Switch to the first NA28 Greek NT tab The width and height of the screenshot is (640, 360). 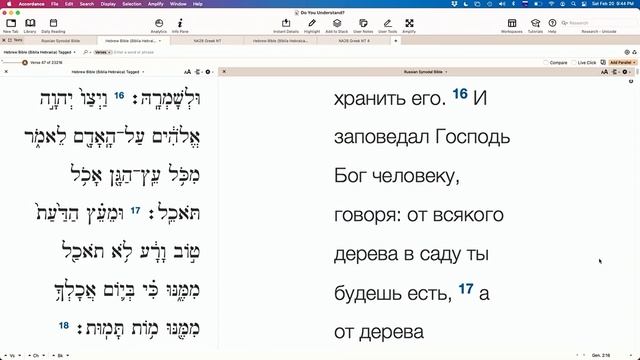(x=207, y=41)
